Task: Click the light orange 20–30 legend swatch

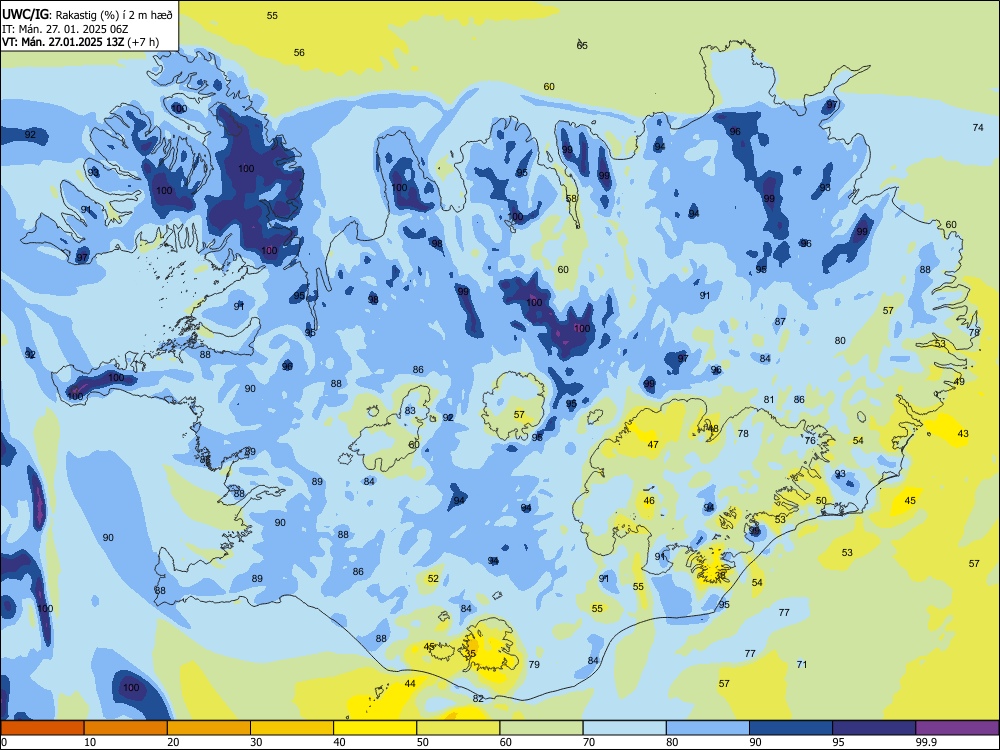Action: [209, 728]
